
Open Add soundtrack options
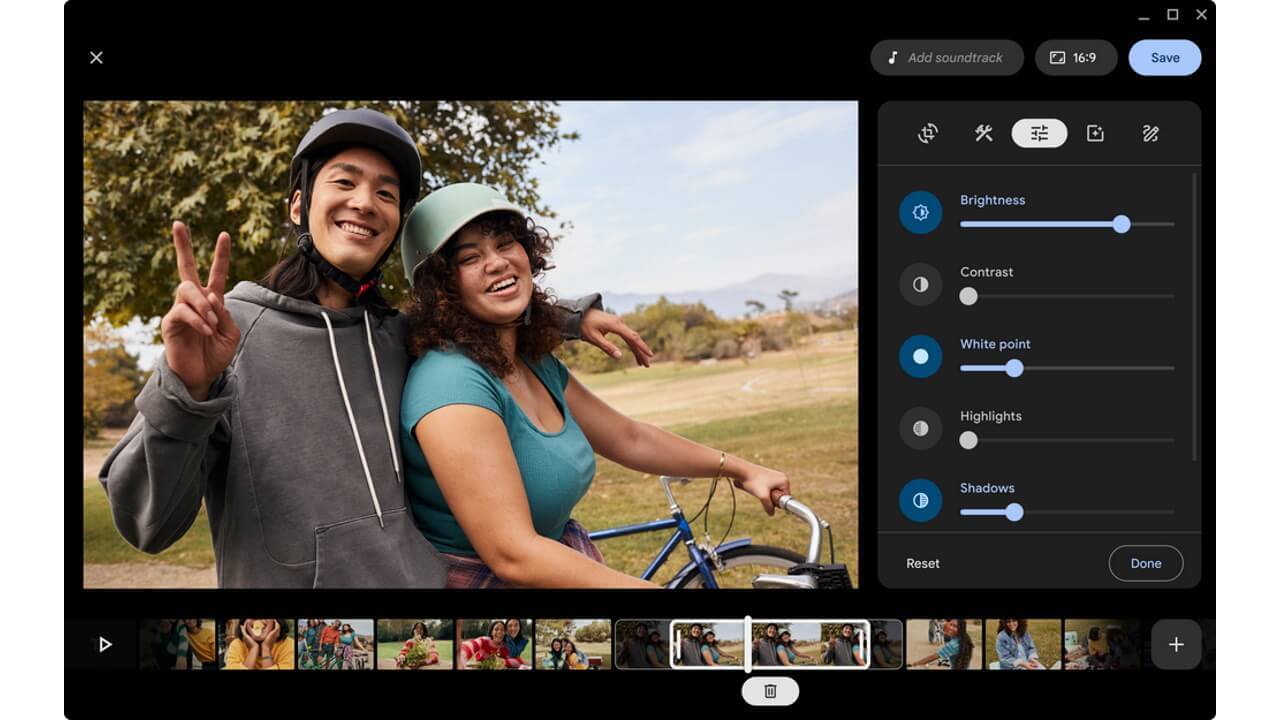946,57
